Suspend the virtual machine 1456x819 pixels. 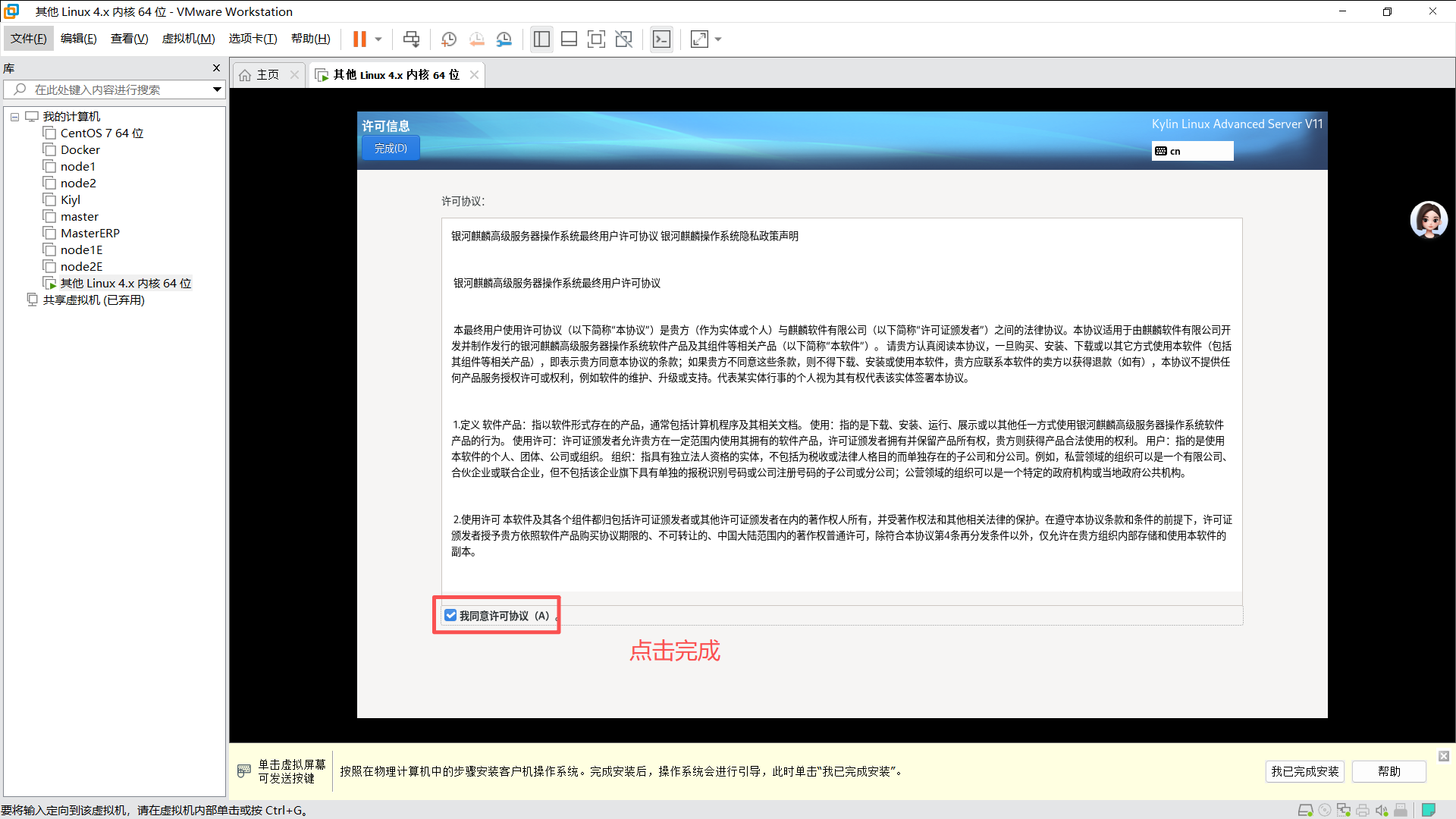[359, 39]
